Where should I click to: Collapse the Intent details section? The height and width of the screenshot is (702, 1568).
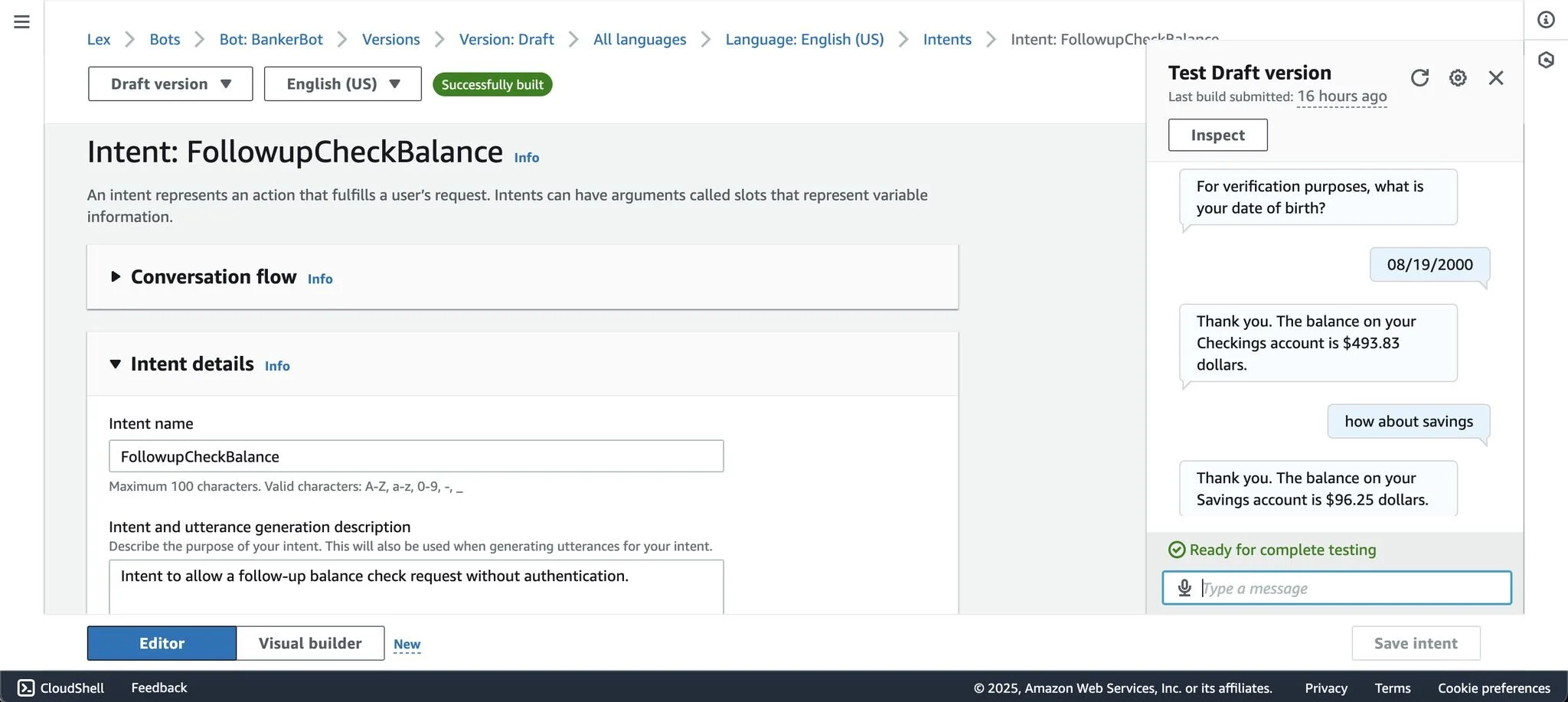(x=116, y=364)
